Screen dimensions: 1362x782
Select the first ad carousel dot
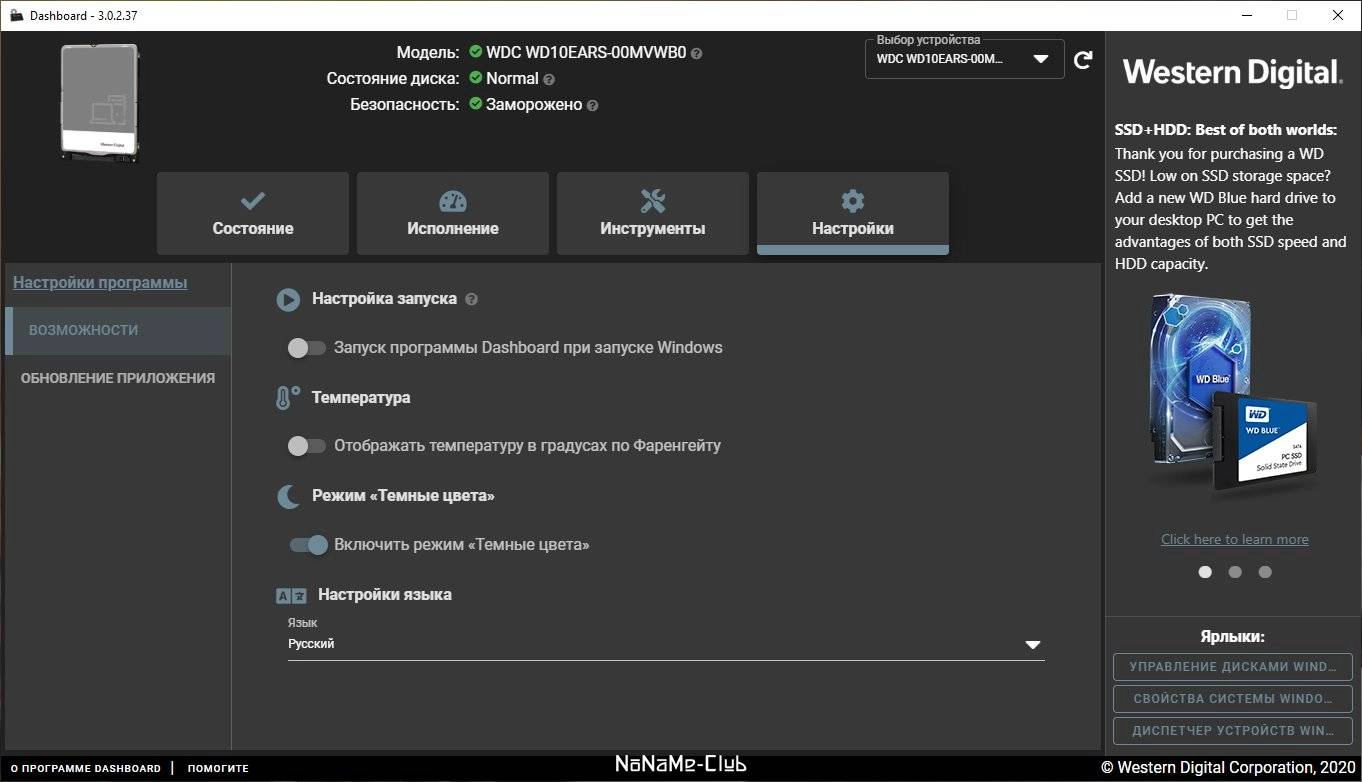click(x=1205, y=572)
